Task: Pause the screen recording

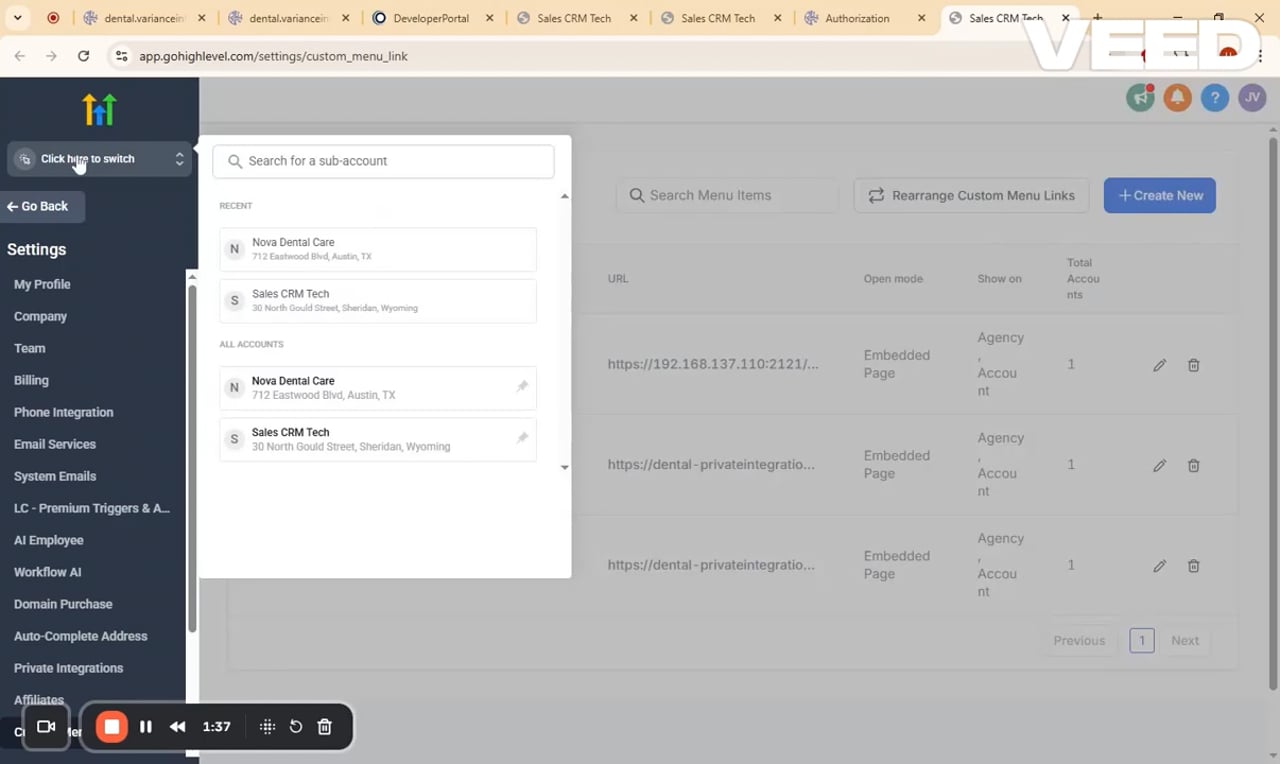Action: tap(146, 727)
